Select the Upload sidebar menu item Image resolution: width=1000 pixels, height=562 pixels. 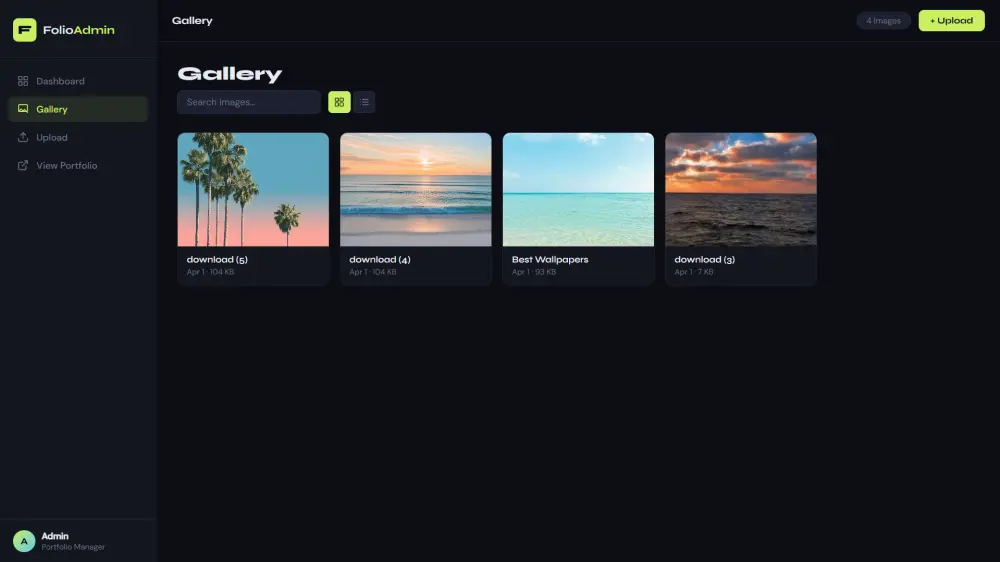click(x=78, y=137)
